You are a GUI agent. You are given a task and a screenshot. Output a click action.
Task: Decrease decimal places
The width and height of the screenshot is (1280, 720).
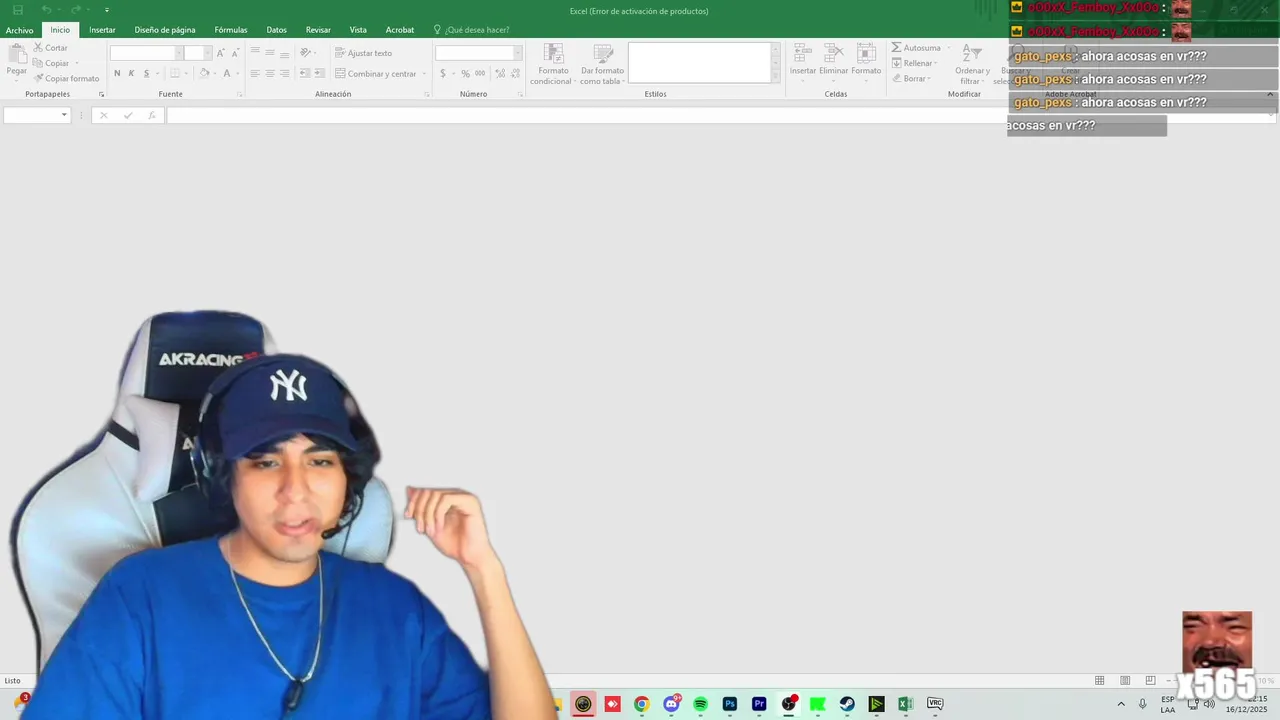(x=515, y=73)
